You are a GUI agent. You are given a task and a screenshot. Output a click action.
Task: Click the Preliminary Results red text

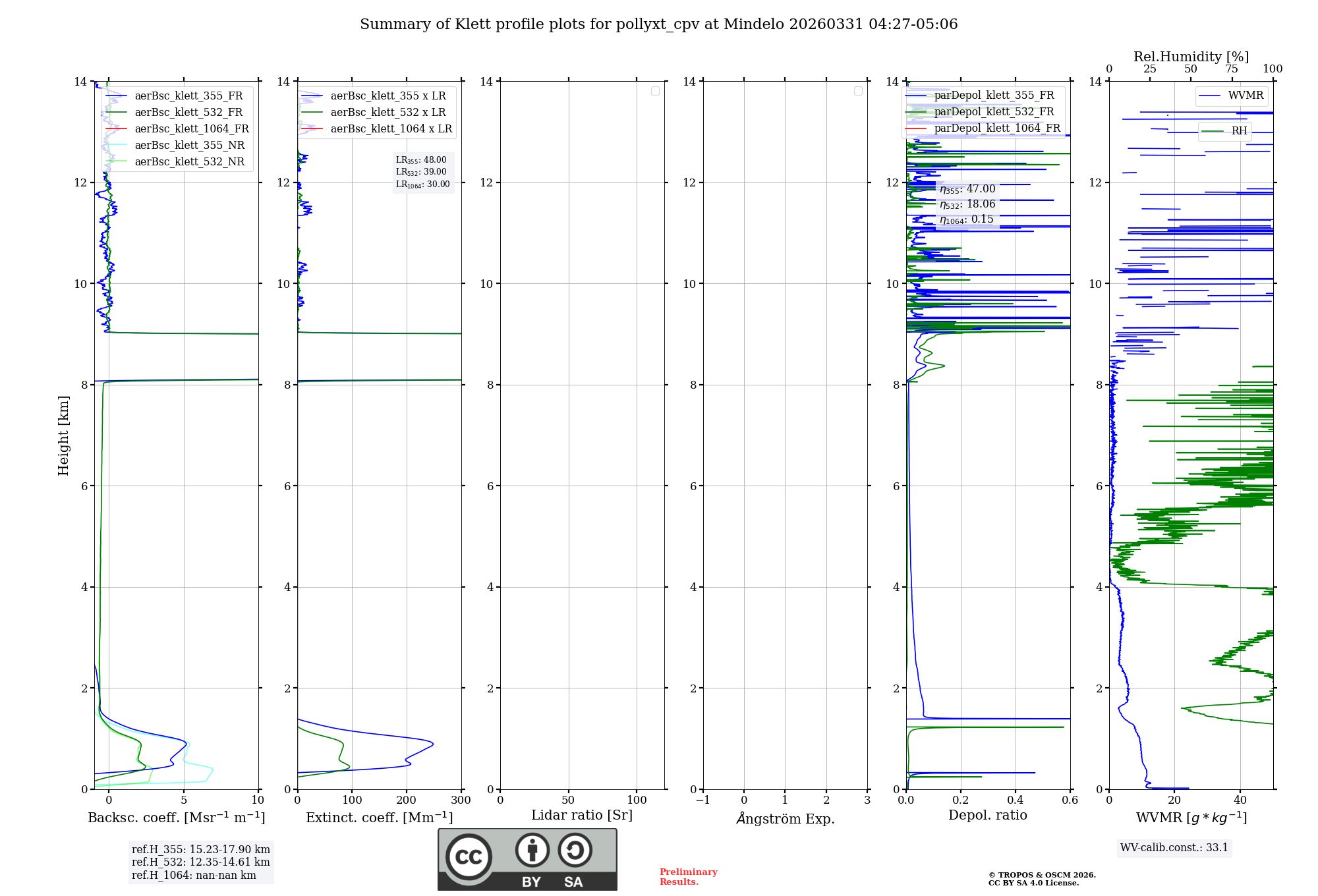pyautogui.click(x=688, y=877)
